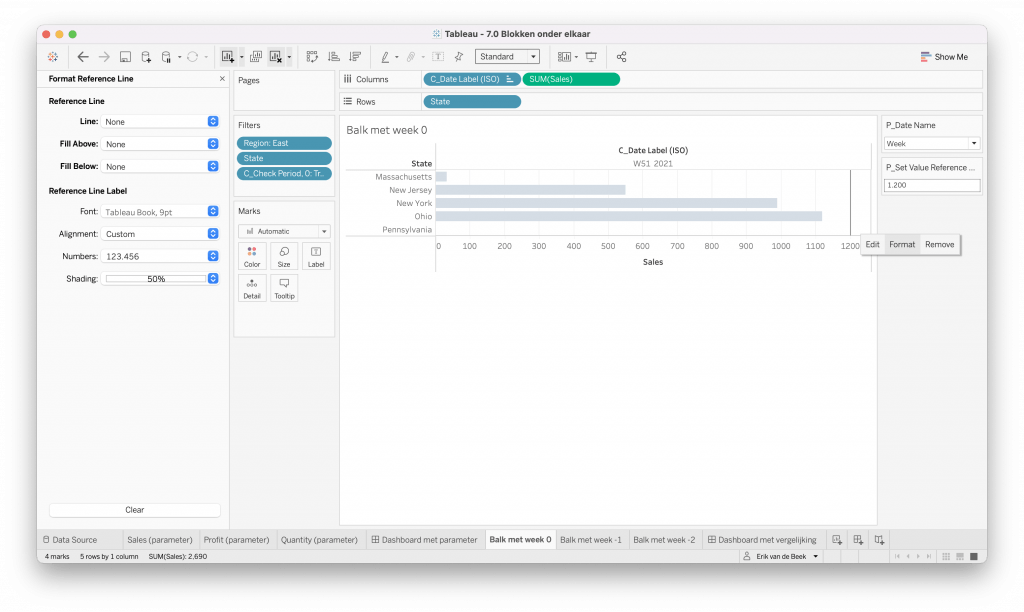
Task: Click the Tableau logo start page icon
Action: pyautogui.click(x=53, y=57)
